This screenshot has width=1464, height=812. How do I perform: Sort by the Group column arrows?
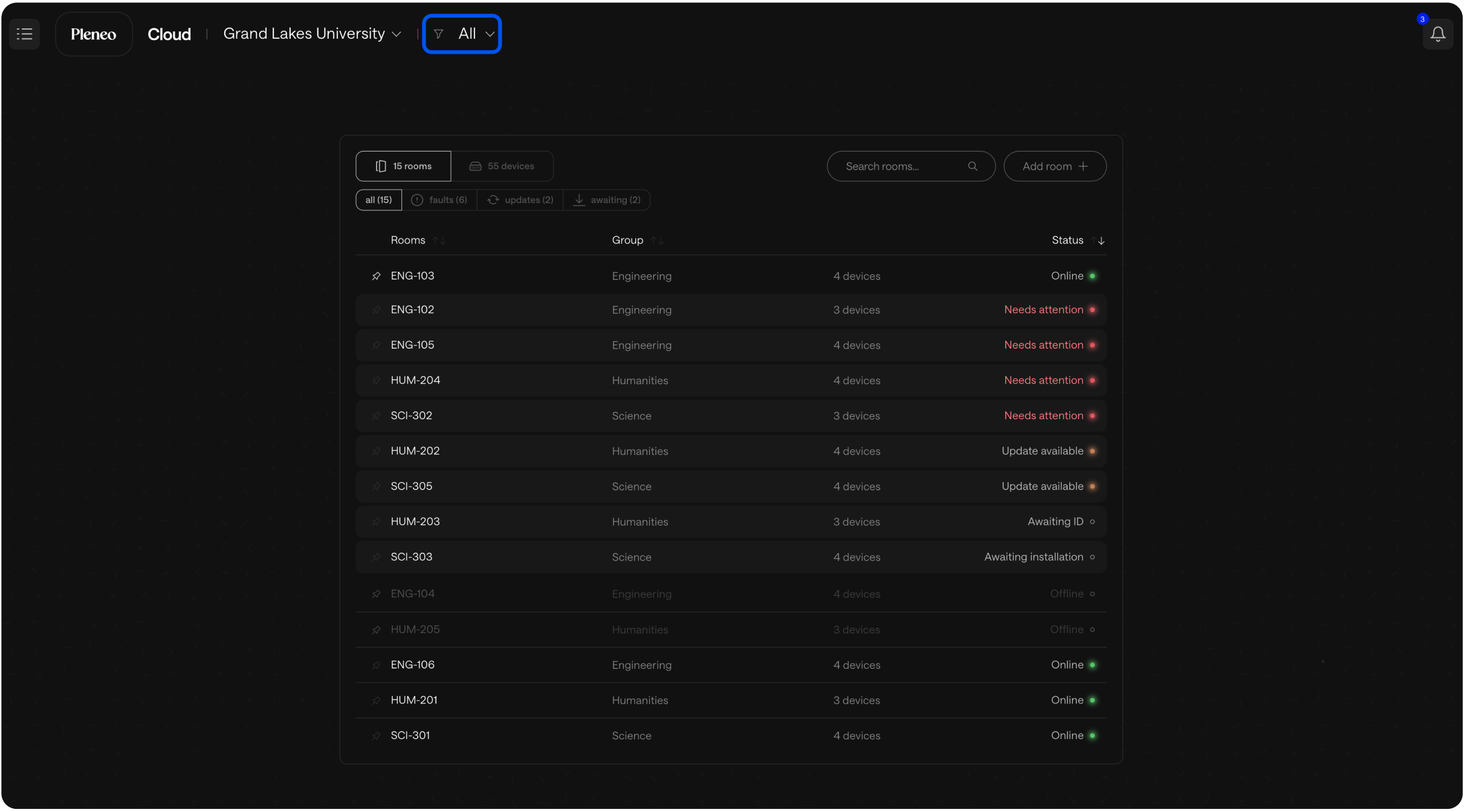[657, 240]
